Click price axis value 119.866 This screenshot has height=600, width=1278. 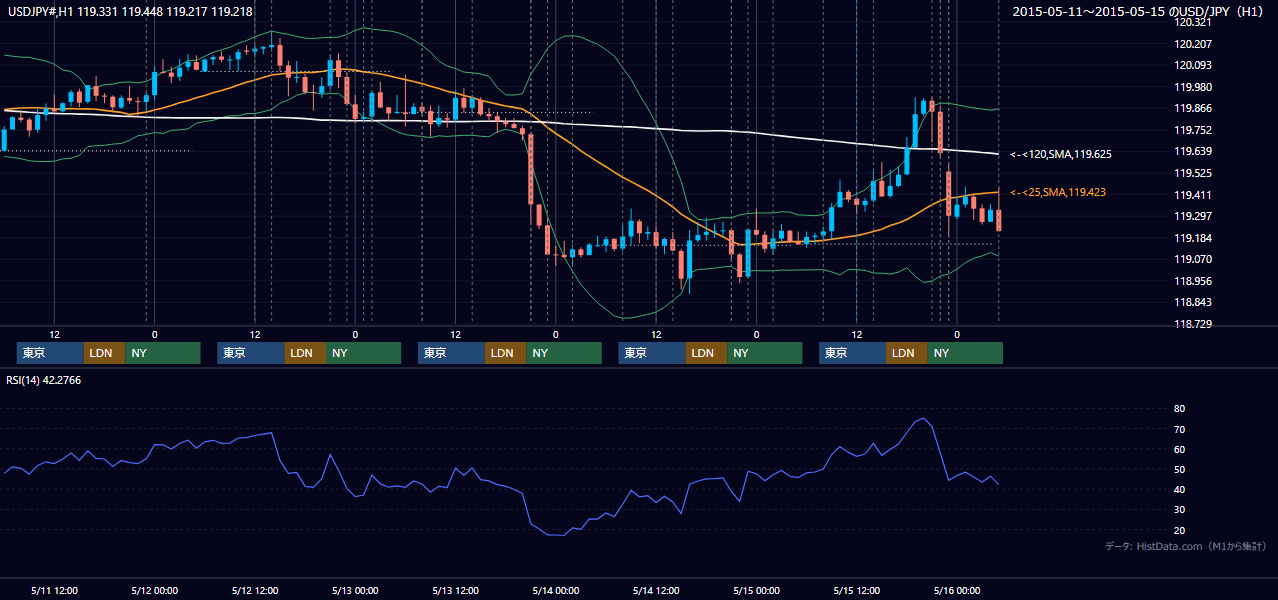click(1193, 109)
